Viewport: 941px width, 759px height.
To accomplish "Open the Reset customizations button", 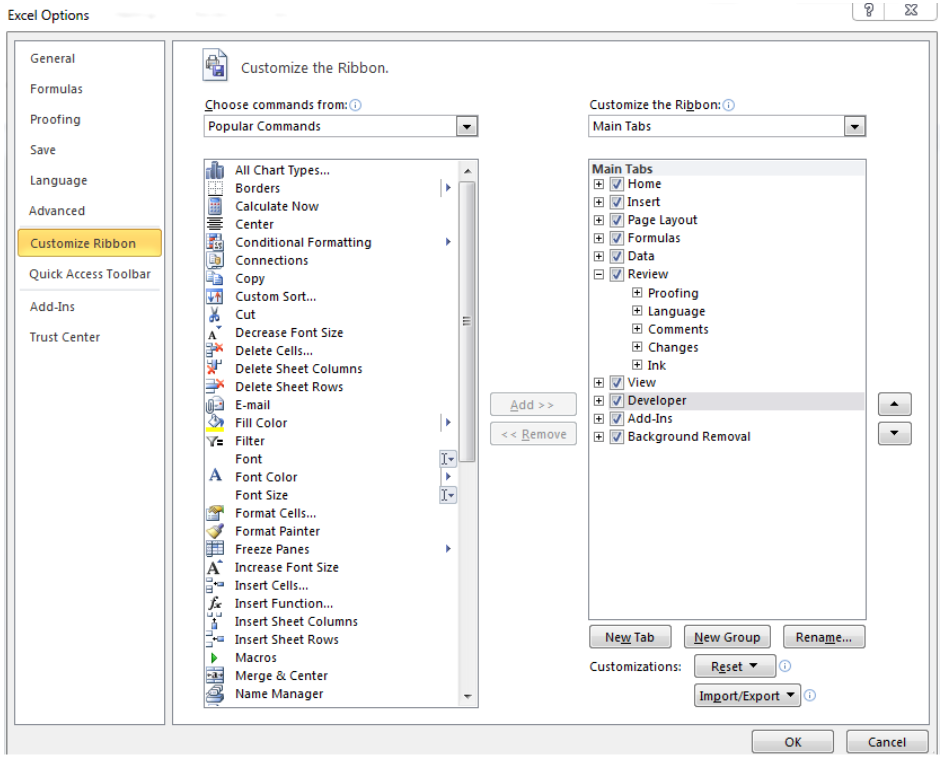I will (x=735, y=667).
